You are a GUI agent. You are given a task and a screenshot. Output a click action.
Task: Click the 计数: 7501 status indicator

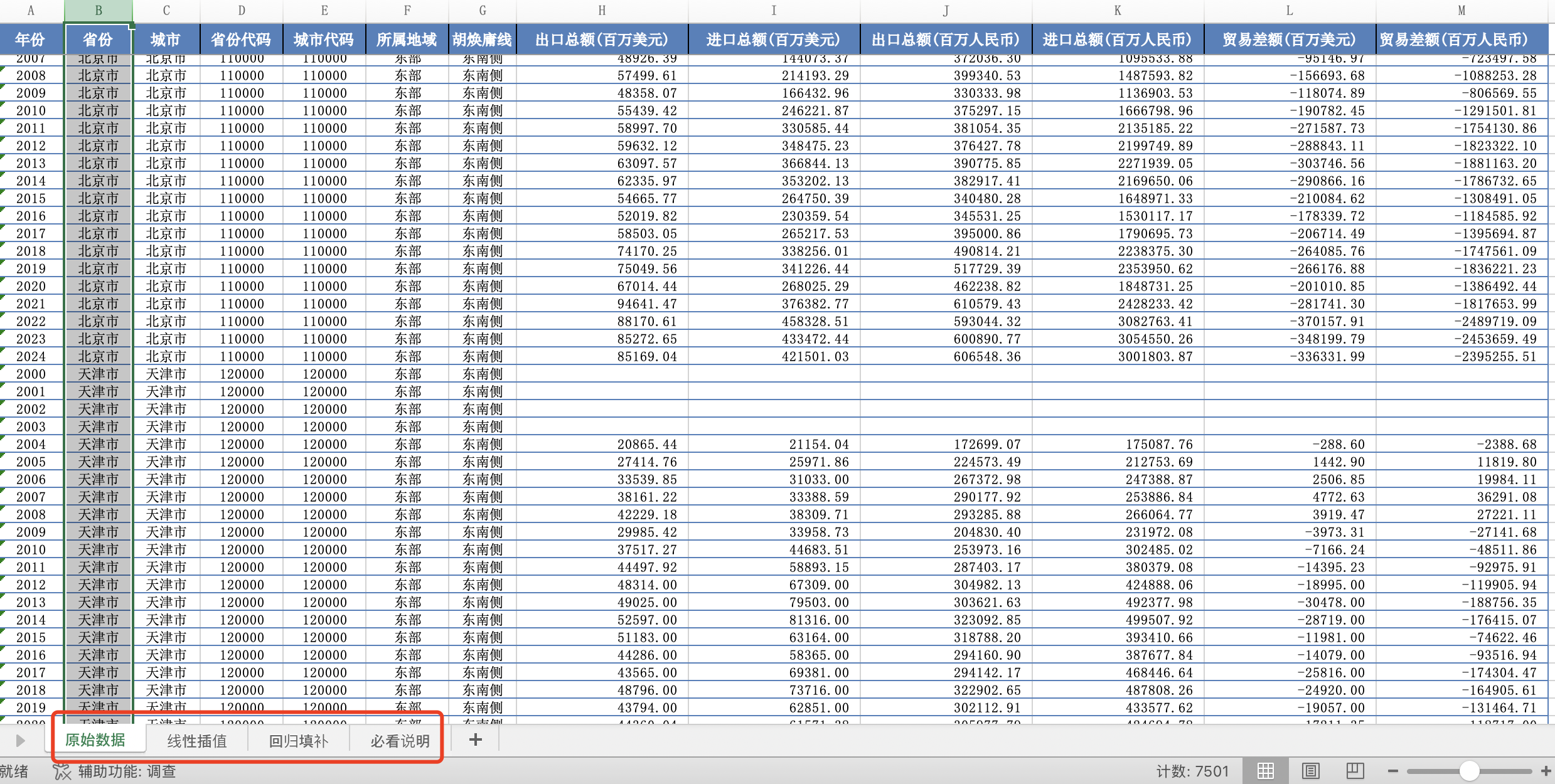(1192, 771)
